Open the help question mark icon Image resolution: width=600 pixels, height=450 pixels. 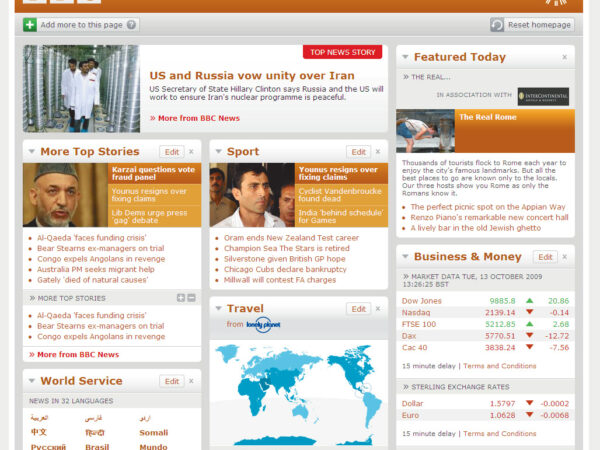(132, 24)
